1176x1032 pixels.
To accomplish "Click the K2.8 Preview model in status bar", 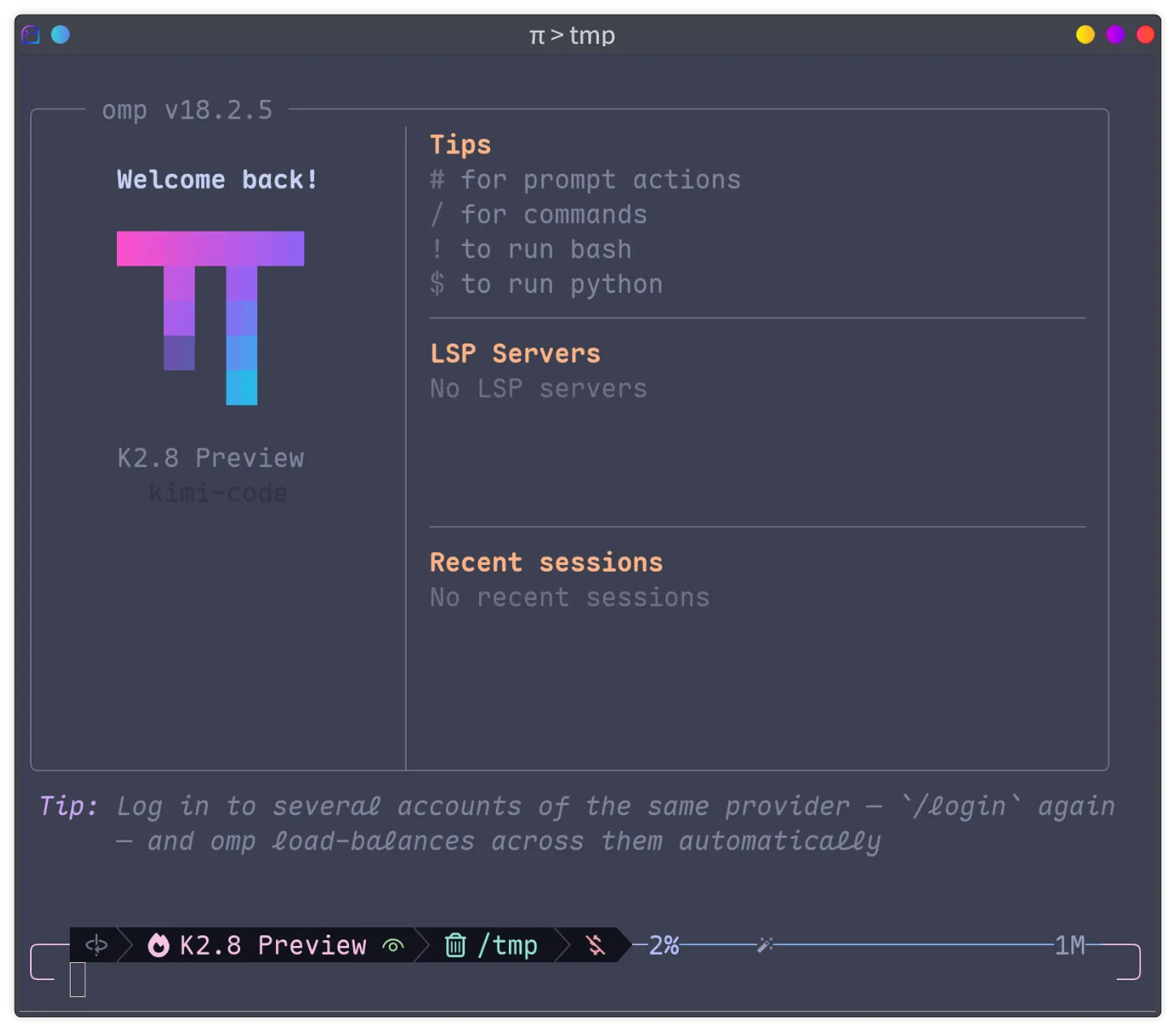I will (x=273, y=945).
